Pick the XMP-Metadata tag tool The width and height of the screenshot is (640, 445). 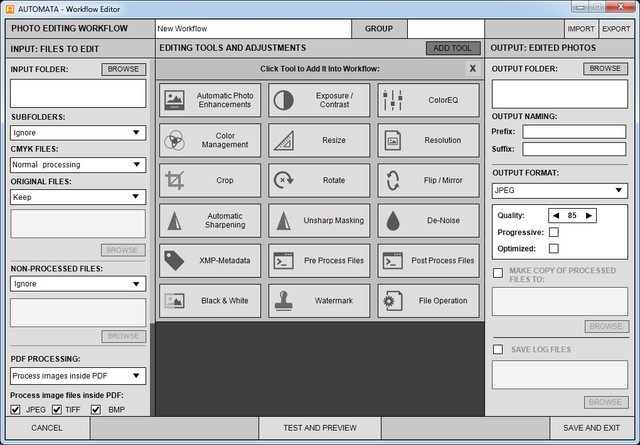[x=210, y=260]
